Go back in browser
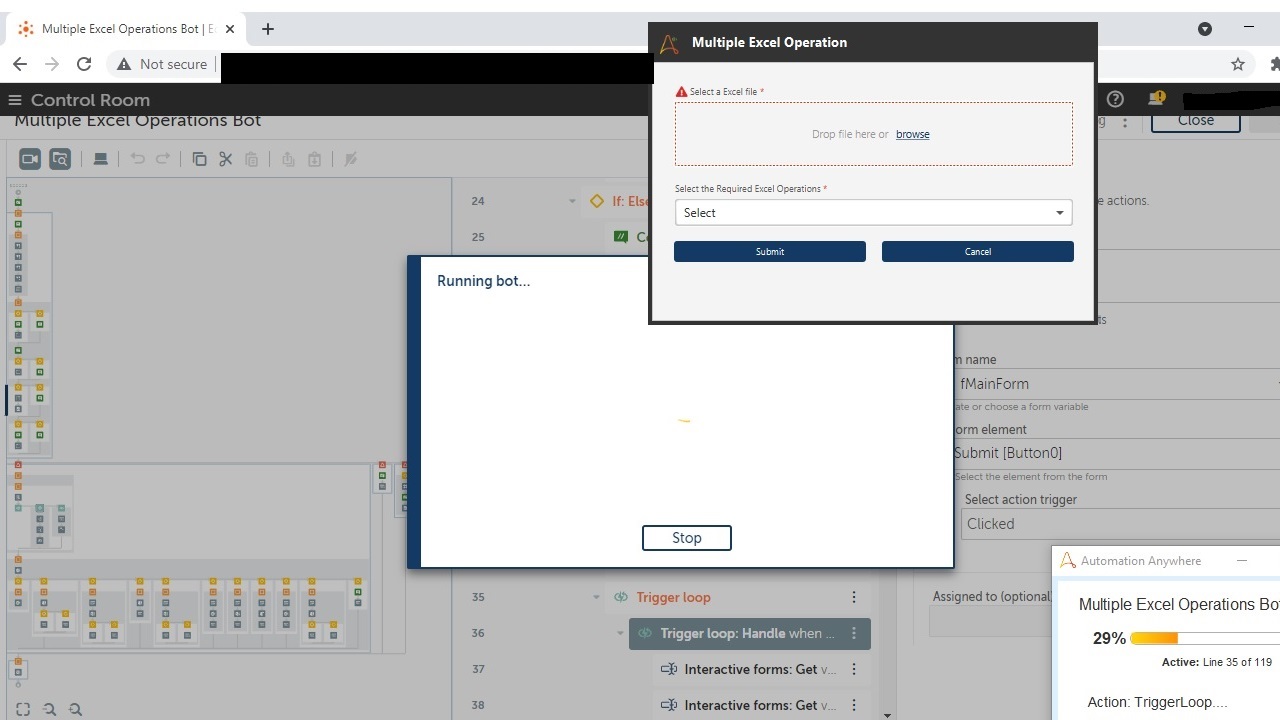The image size is (1280, 720). tap(20, 64)
